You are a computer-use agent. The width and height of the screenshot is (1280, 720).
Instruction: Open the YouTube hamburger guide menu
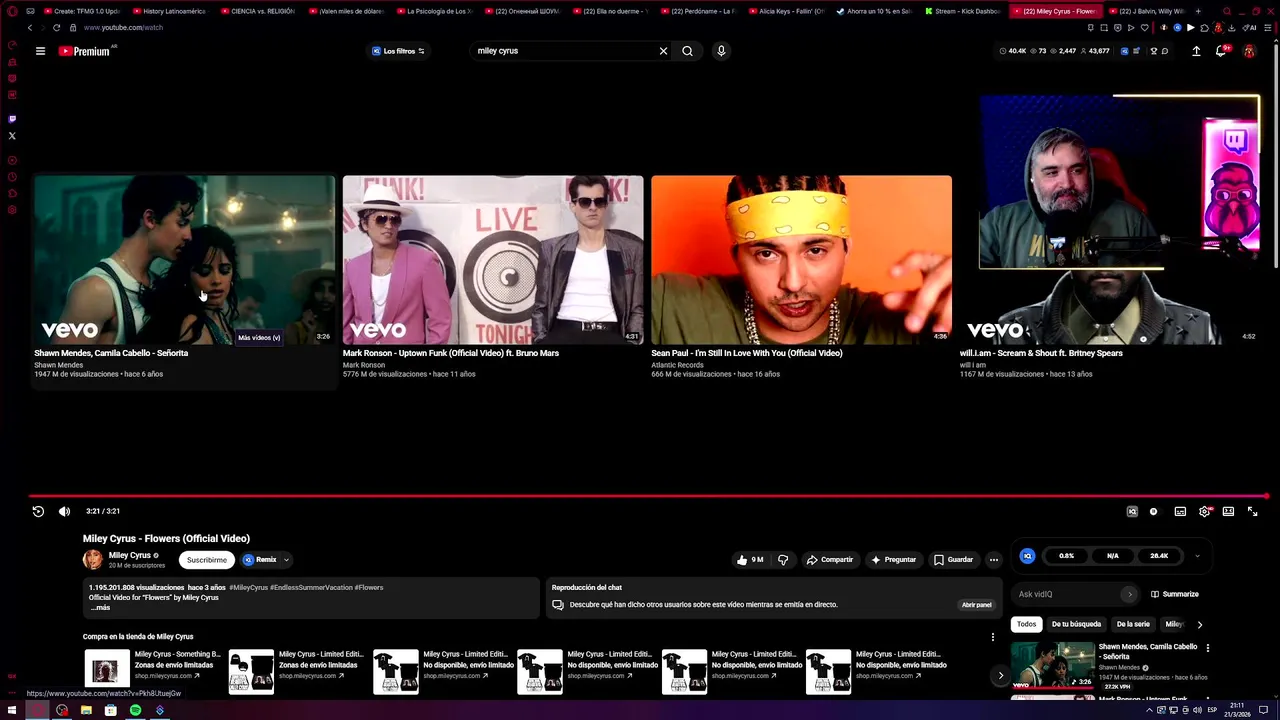(40, 51)
